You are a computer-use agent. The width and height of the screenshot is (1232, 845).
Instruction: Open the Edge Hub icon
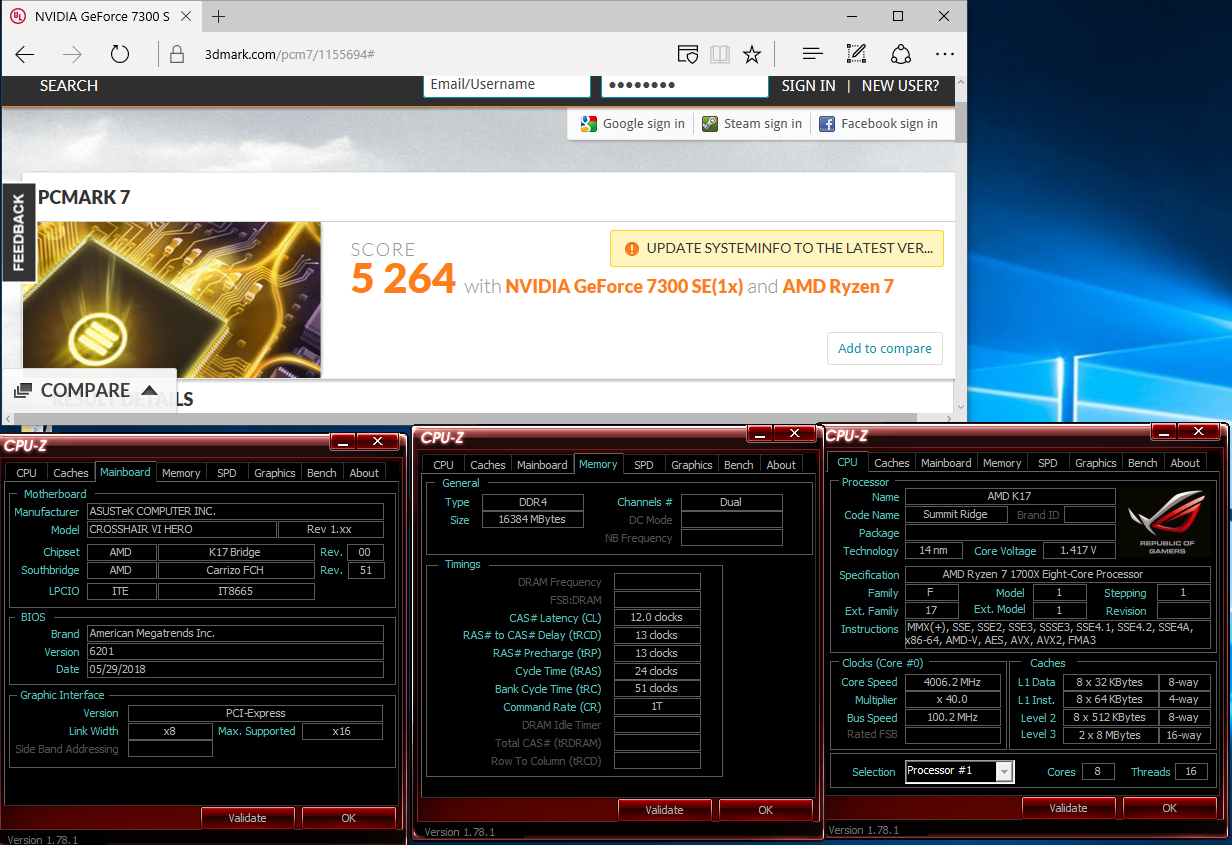(813, 54)
